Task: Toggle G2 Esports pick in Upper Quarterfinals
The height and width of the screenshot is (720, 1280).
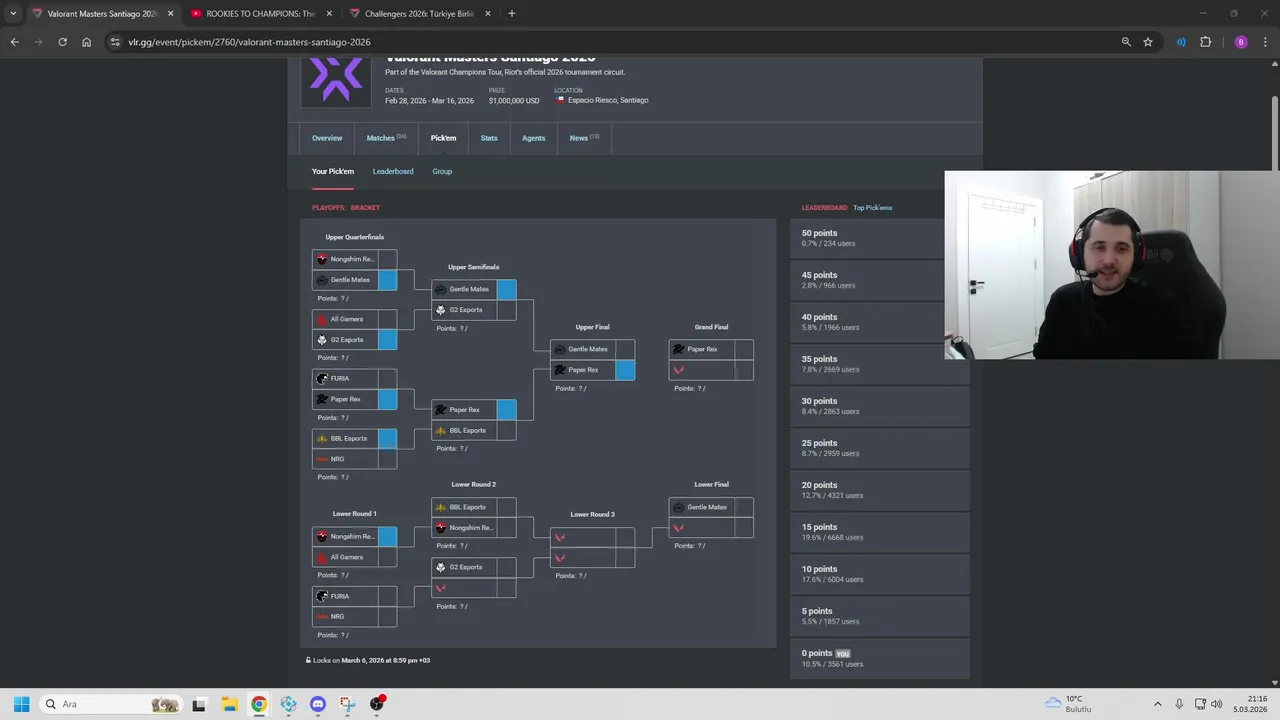Action: (354, 340)
